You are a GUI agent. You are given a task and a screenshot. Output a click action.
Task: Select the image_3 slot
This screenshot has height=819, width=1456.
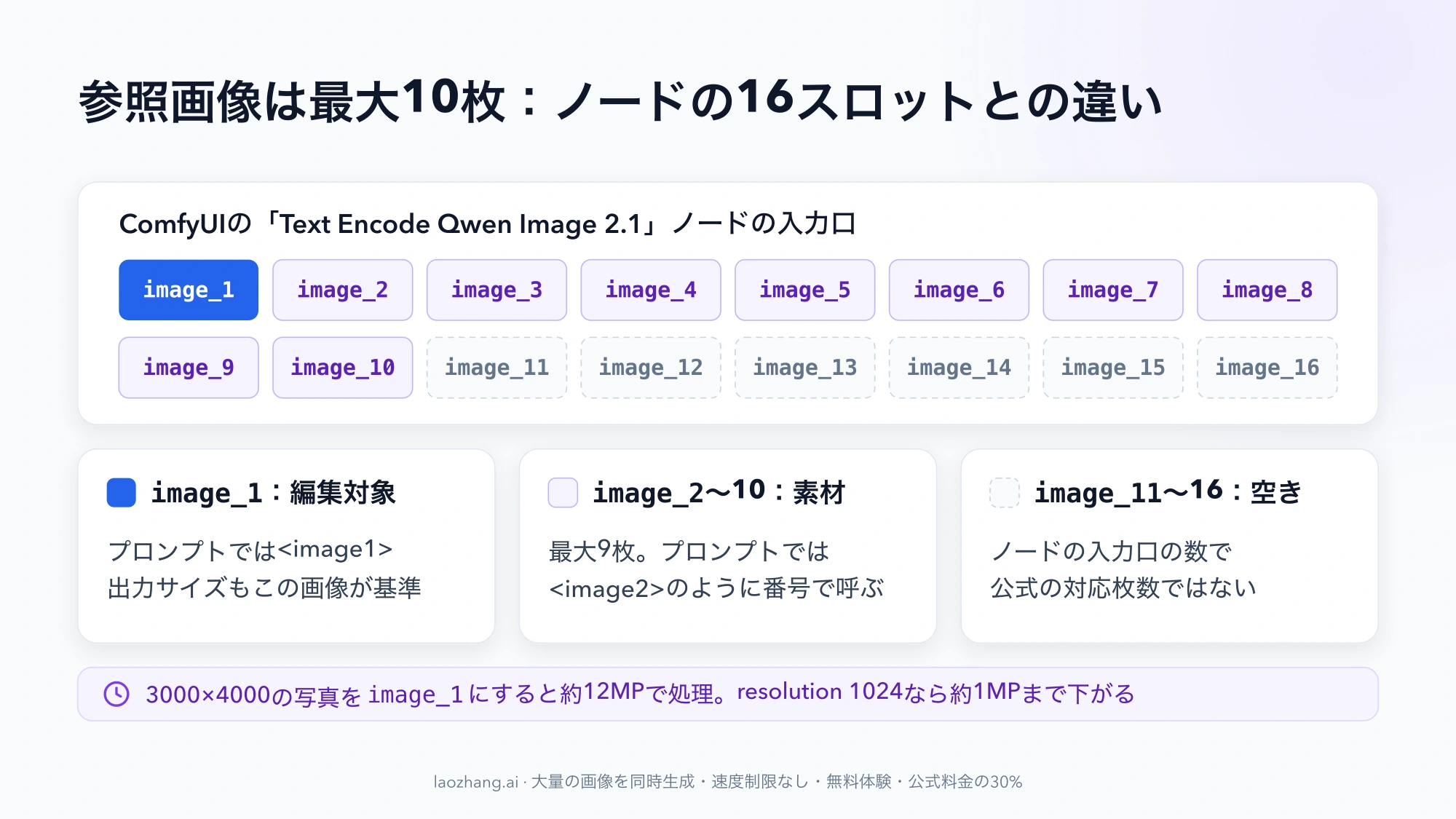coord(496,290)
